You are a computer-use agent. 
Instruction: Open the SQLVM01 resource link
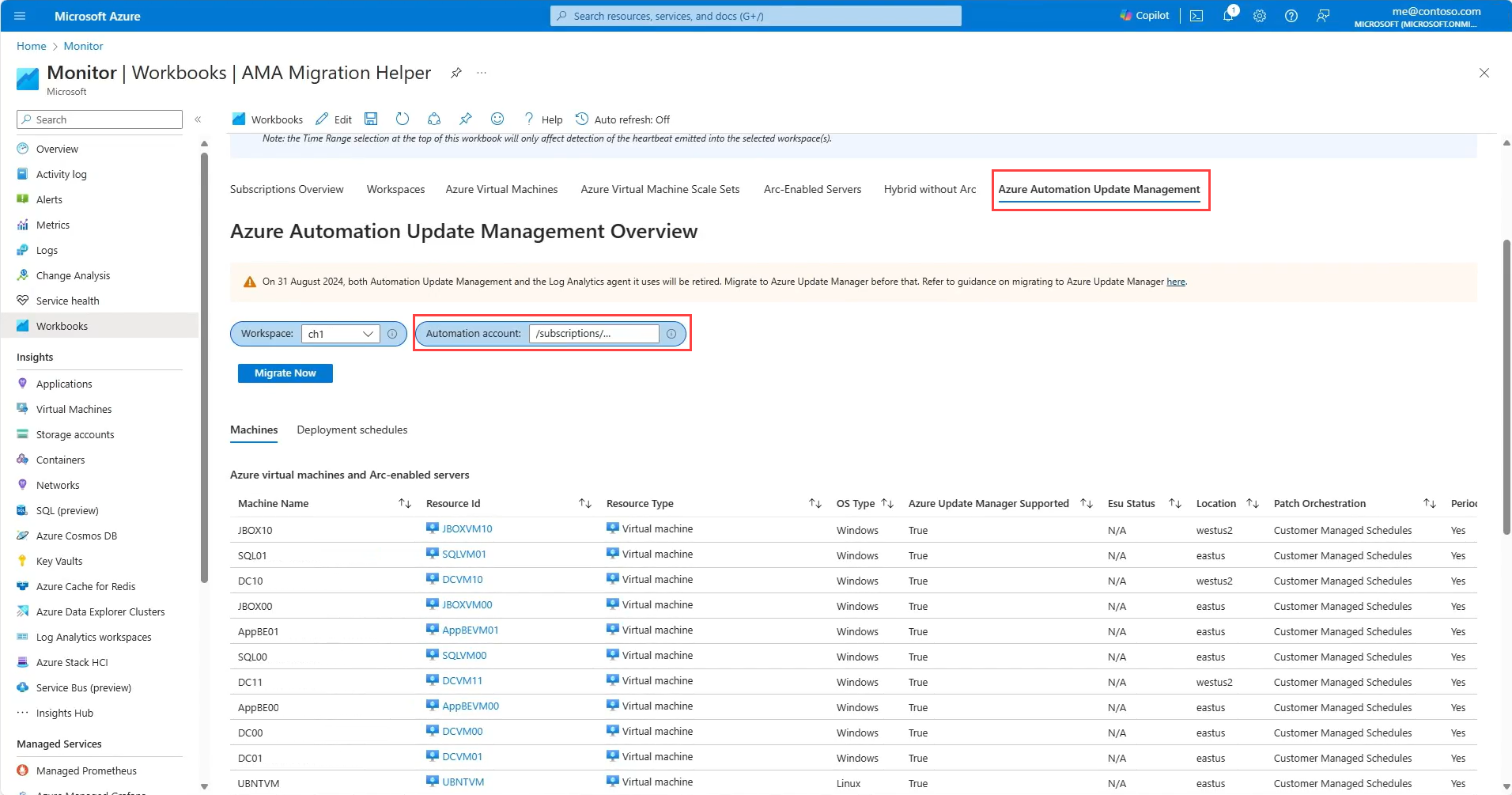coord(464,555)
